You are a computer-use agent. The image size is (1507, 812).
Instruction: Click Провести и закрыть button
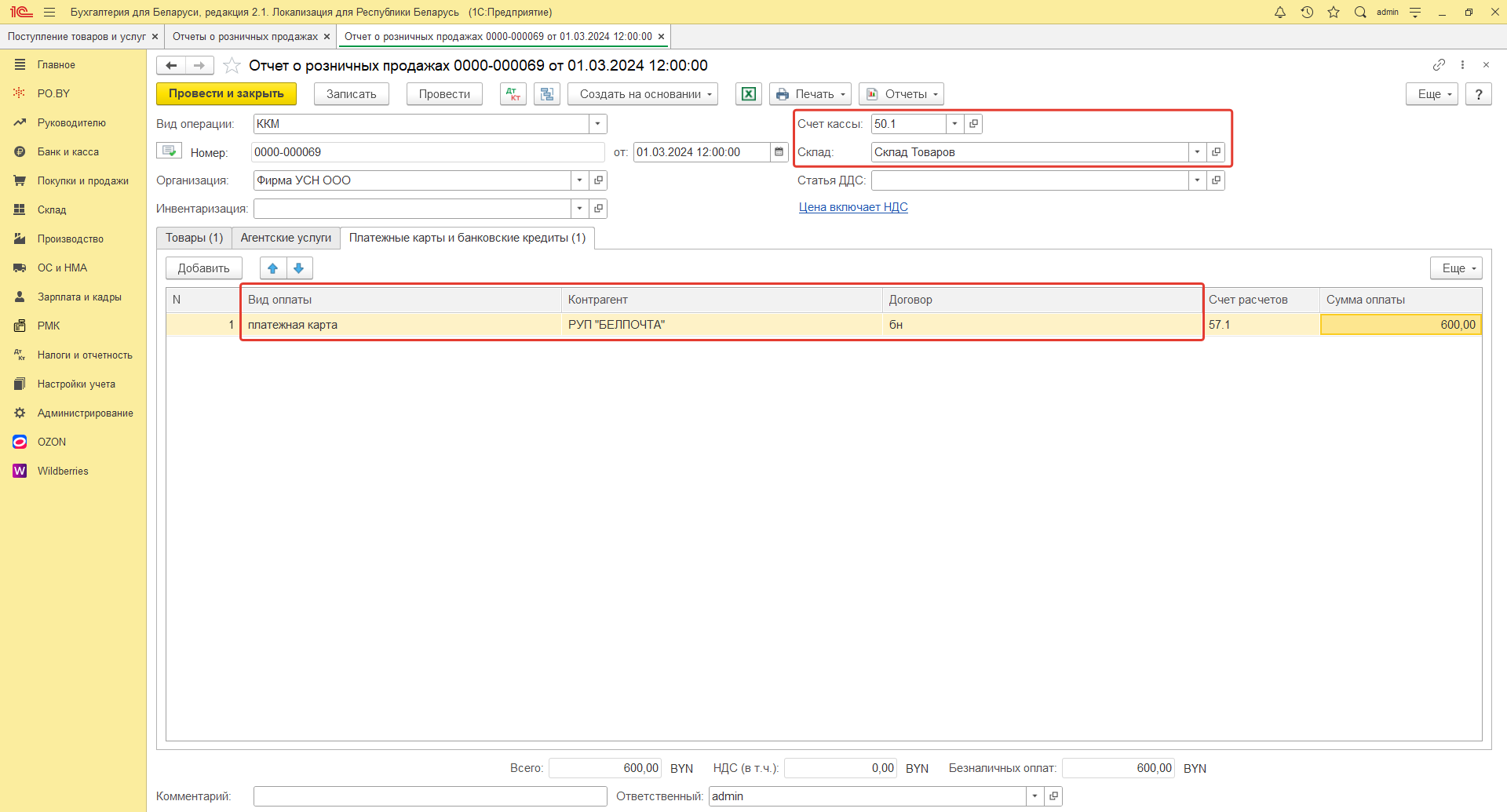[226, 94]
